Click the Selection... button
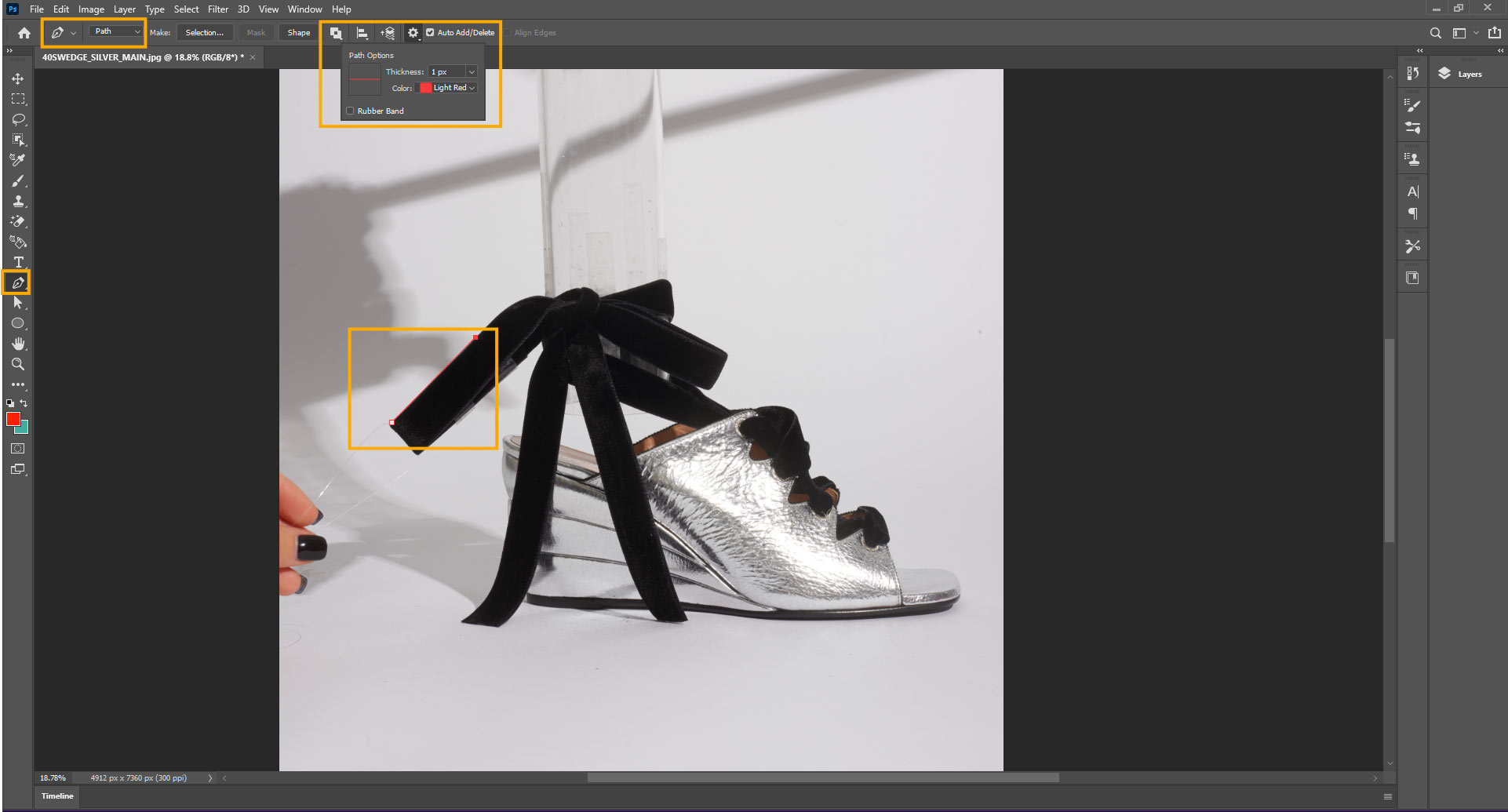This screenshot has height=812, width=1508. pyautogui.click(x=204, y=33)
